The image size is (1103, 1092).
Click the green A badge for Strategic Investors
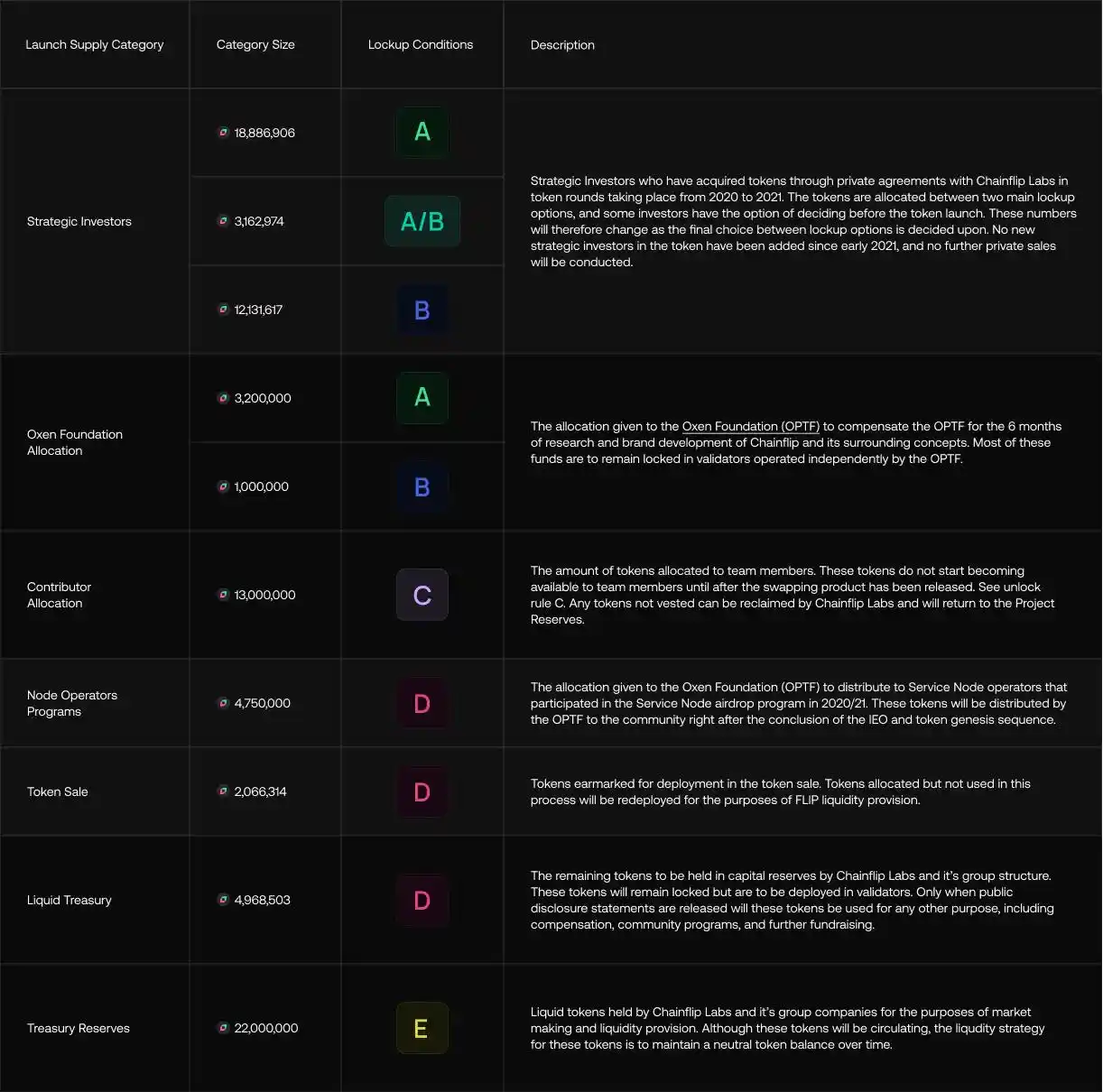pyautogui.click(x=422, y=133)
